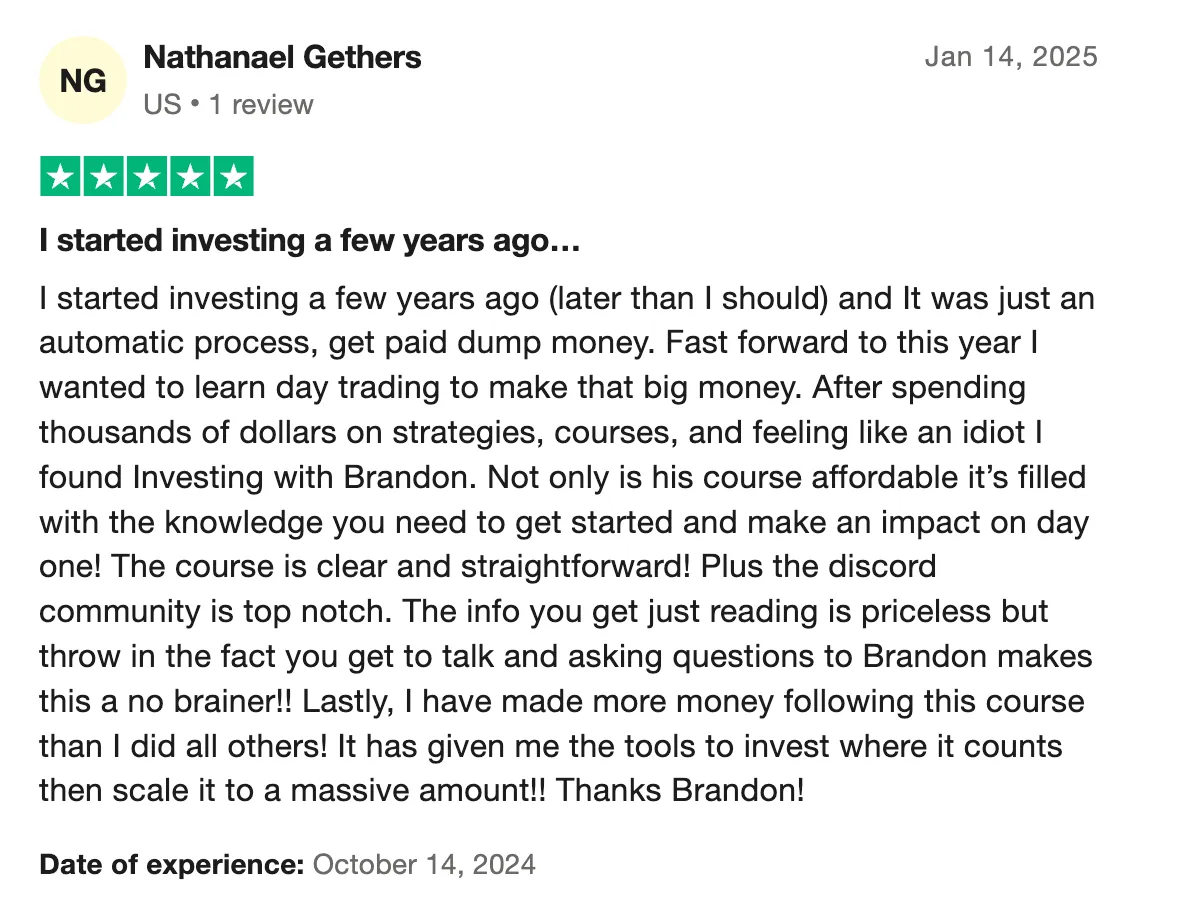The width and height of the screenshot is (1198, 924).
Task: Click the '1 review' count text
Action: click(x=261, y=105)
